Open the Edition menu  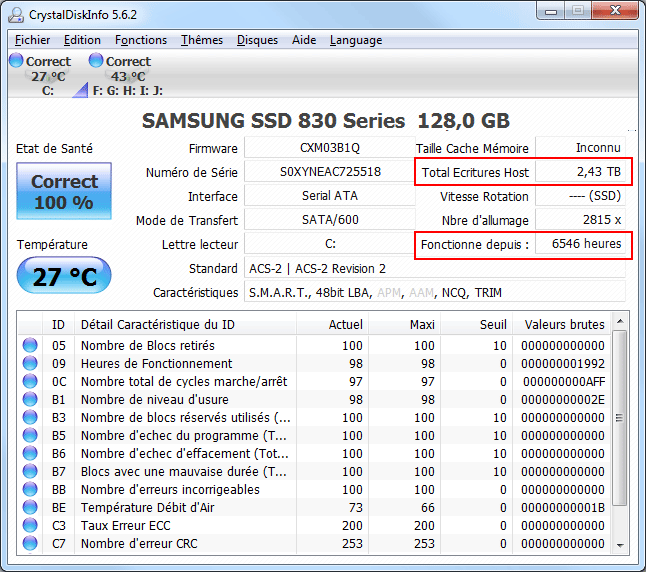click(82, 40)
